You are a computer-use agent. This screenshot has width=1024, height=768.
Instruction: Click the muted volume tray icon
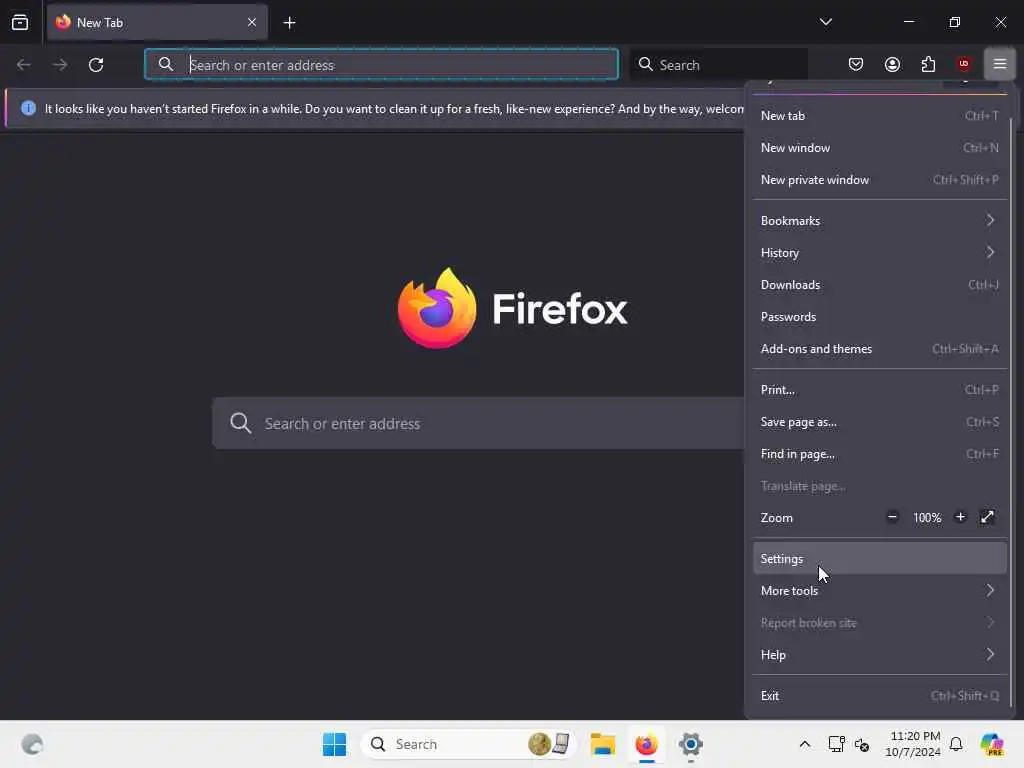click(x=861, y=744)
